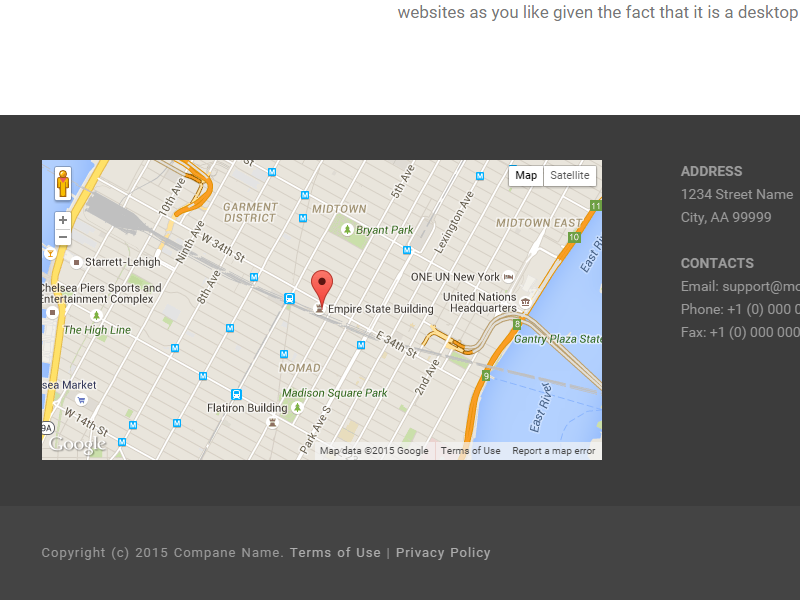Click the United Nations Headquarters label

pos(480,303)
